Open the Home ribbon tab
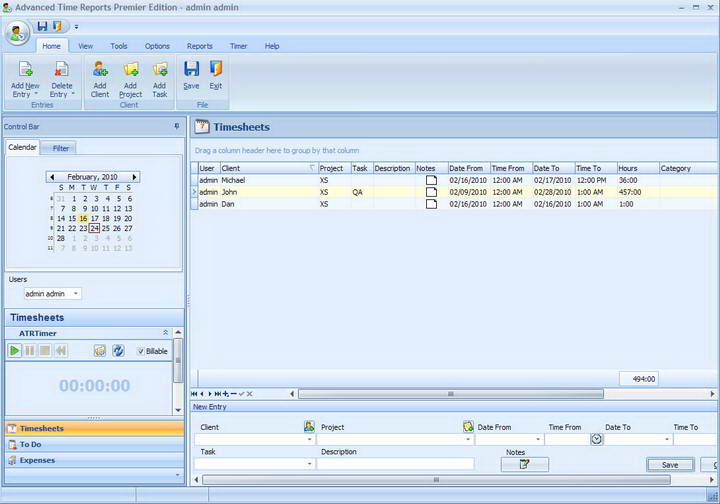The height and width of the screenshot is (504, 720). (x=51, y=46)
